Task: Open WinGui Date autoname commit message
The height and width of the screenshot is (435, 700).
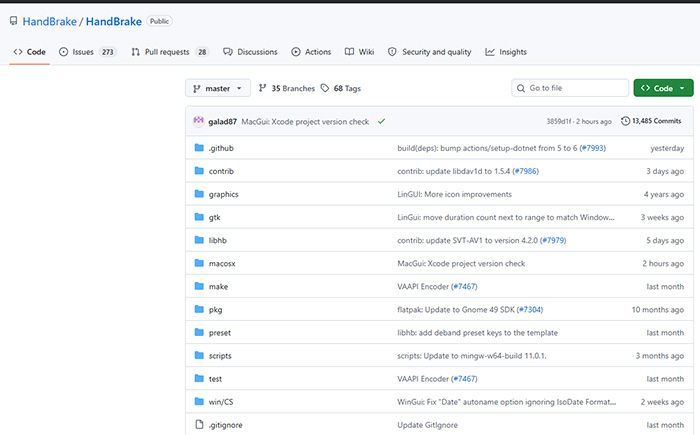Action: tap(507, 402)
